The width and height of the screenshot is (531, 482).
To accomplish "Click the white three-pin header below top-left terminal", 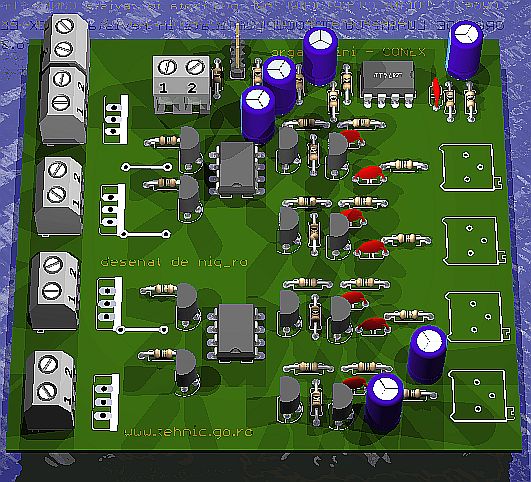I will 115,119.
